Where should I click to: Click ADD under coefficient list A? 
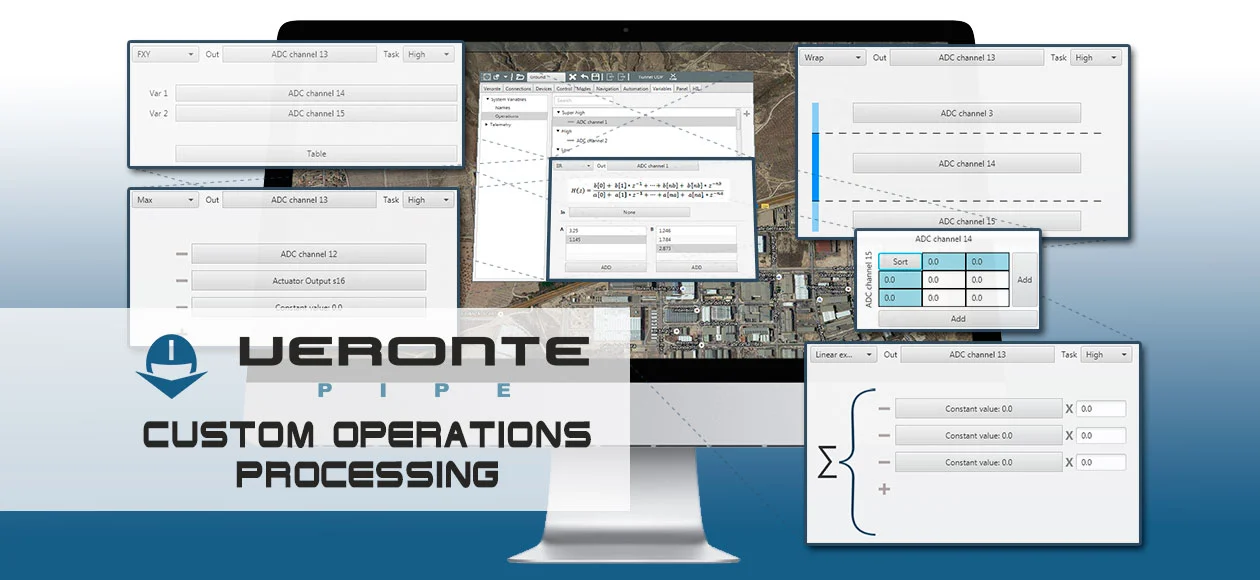(605, 267)
